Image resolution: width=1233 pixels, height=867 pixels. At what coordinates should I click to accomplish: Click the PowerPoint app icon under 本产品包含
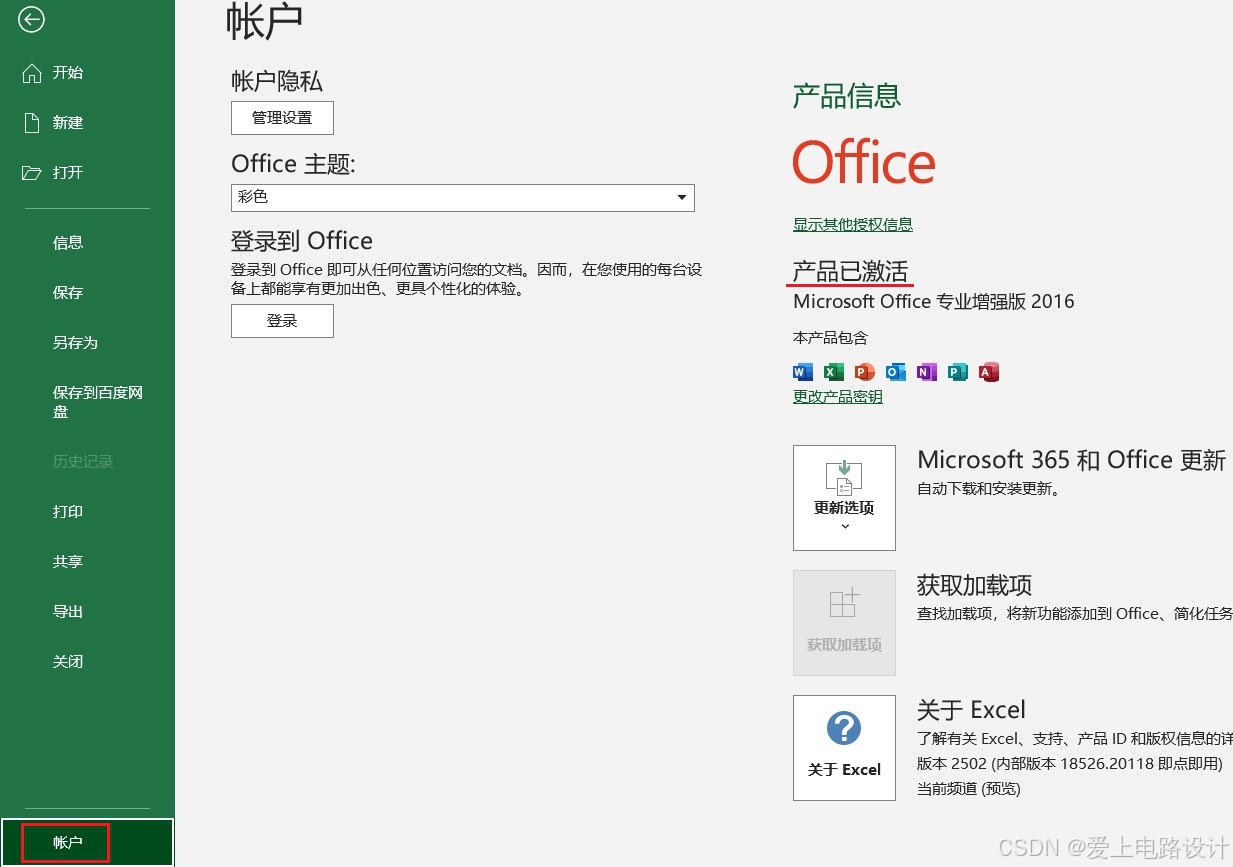coord(865,372)
